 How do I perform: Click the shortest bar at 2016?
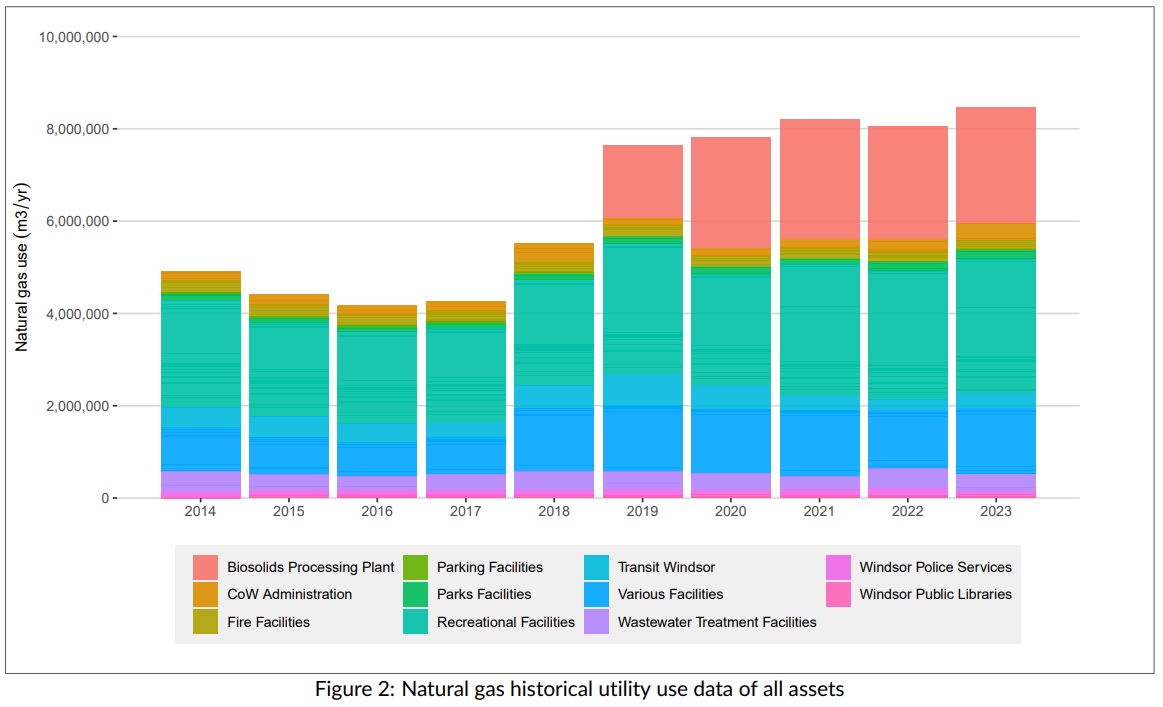pos(377,400)
